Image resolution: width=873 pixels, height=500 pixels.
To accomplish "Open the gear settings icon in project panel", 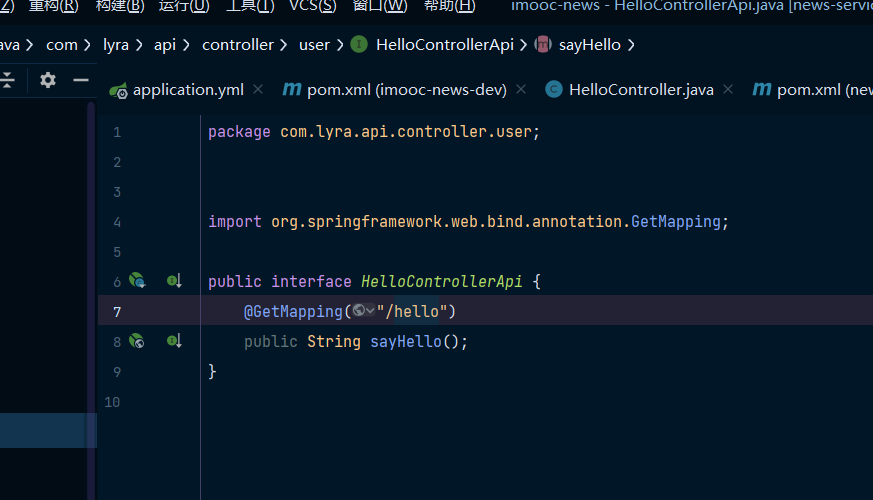I will pyautogui.click(x=48, y=80).
